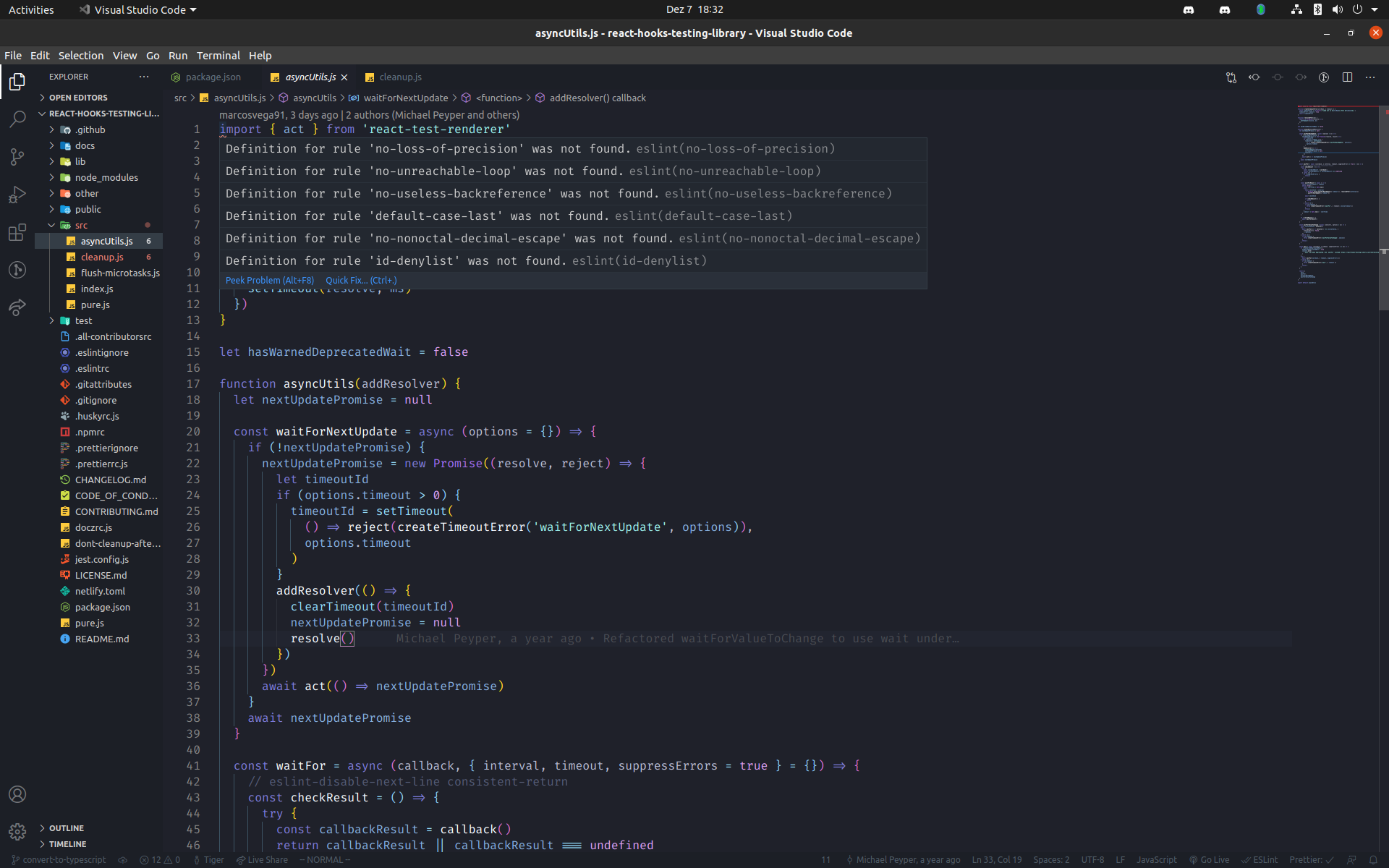Screen dimensions: 1389x868
Task: Click the minimap code overview
Action: 1336,195
